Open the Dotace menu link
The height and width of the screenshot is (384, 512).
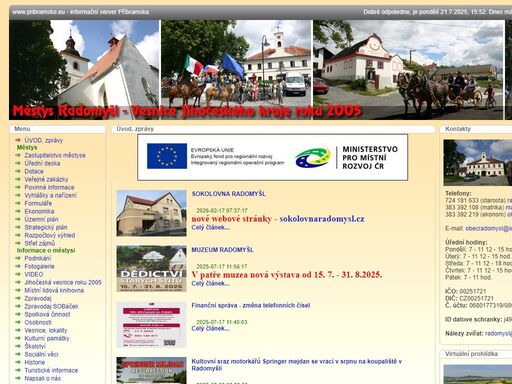click(x=34, y=171)
